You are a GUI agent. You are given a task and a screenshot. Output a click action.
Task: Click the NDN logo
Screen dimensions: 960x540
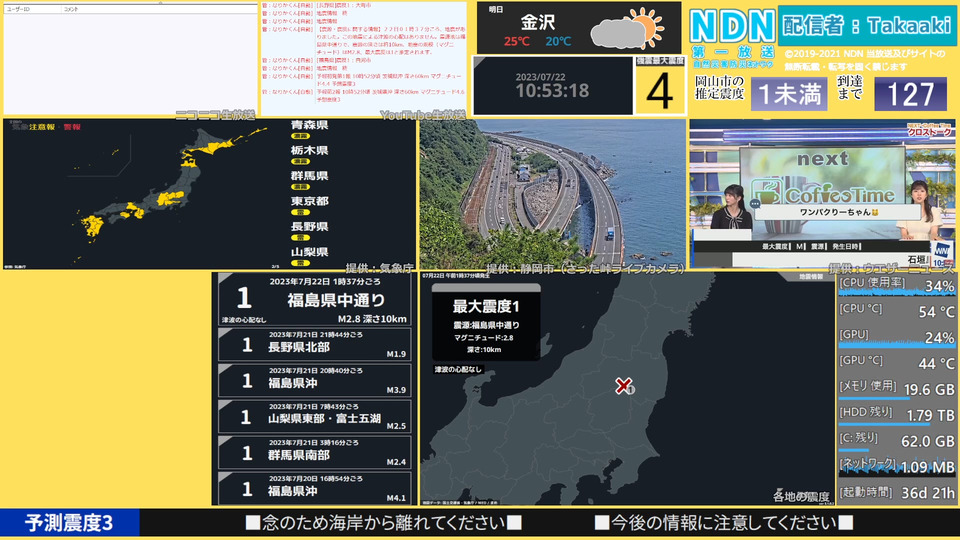(732, 27)
